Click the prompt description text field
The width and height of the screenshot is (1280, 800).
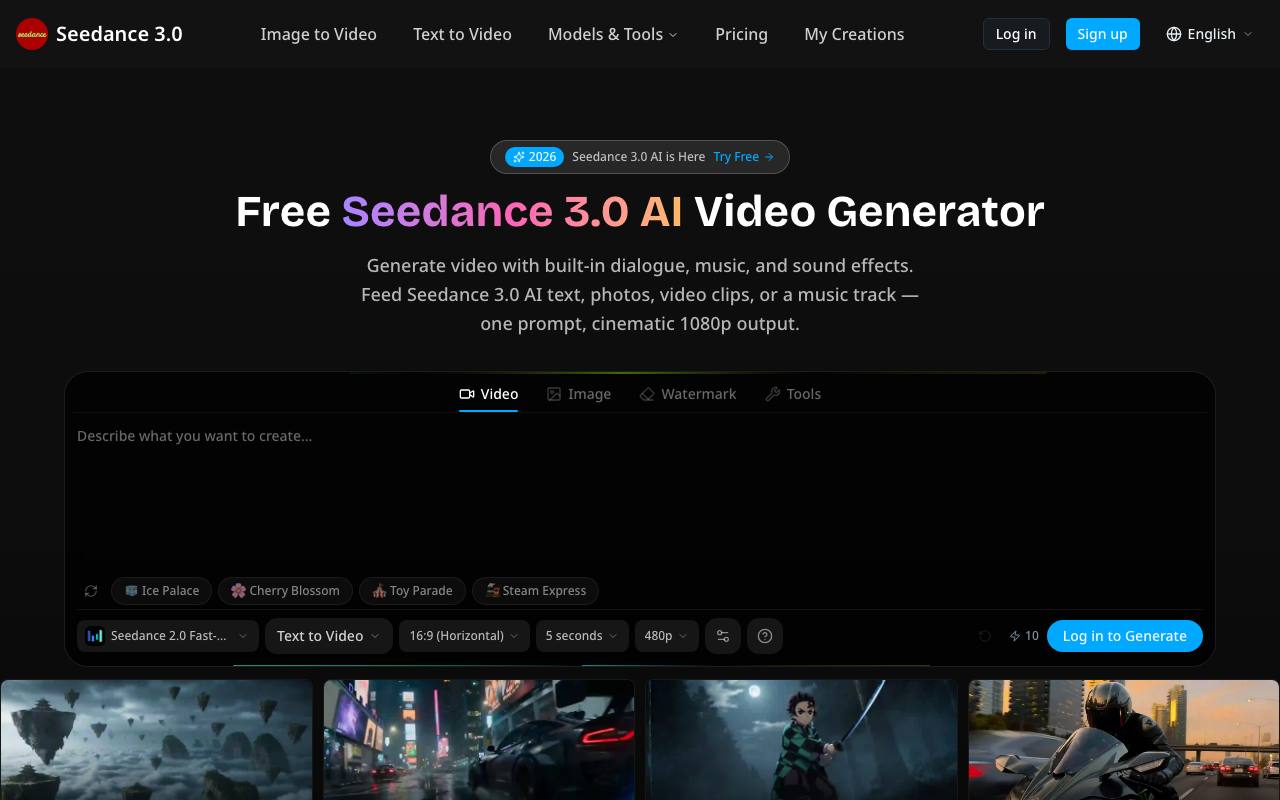pyautogui.click(x=640, y=495)
